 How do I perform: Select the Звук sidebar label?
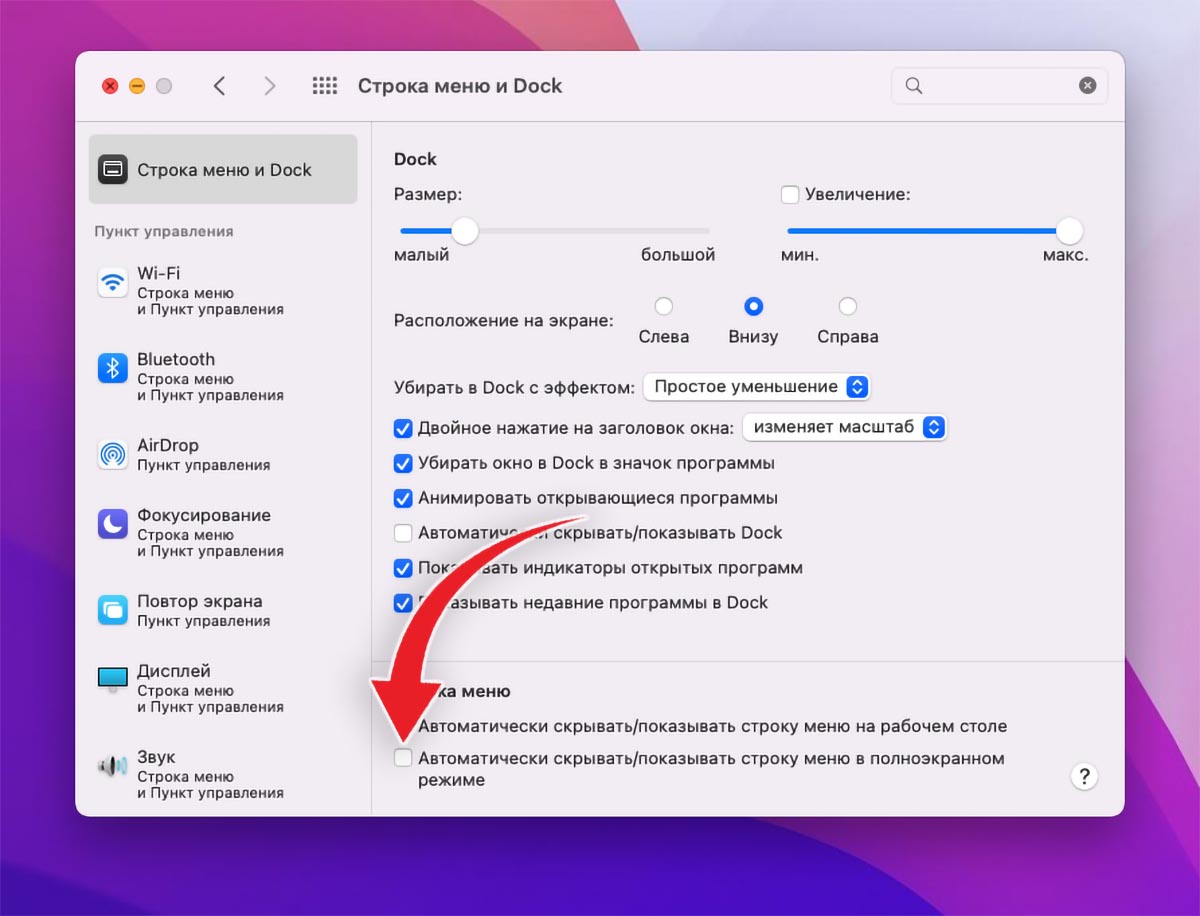tap(156, 757)
